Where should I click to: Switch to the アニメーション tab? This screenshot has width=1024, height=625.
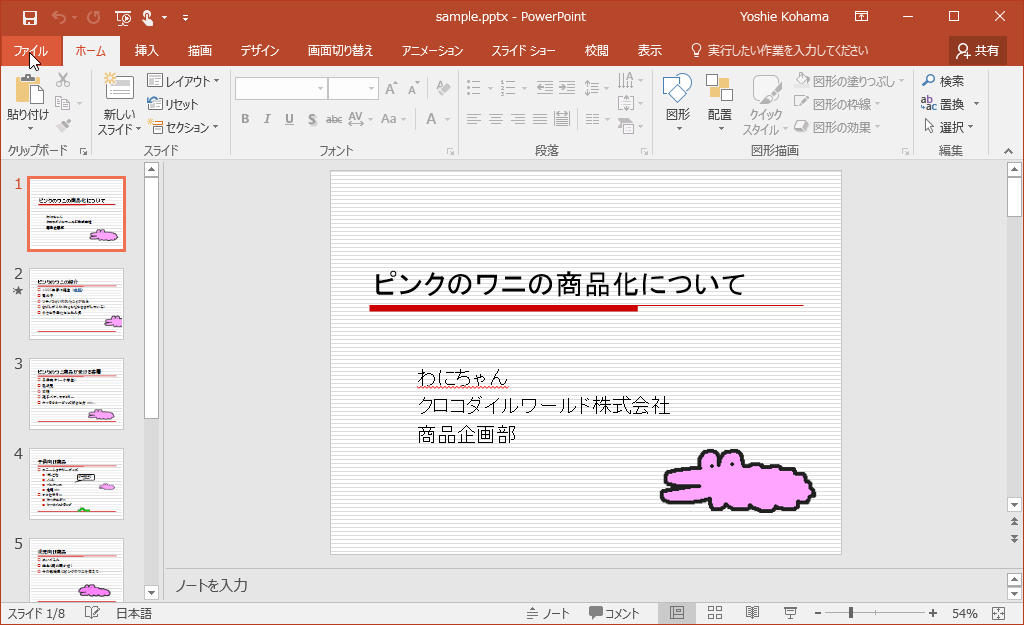[x=432, y=50]
